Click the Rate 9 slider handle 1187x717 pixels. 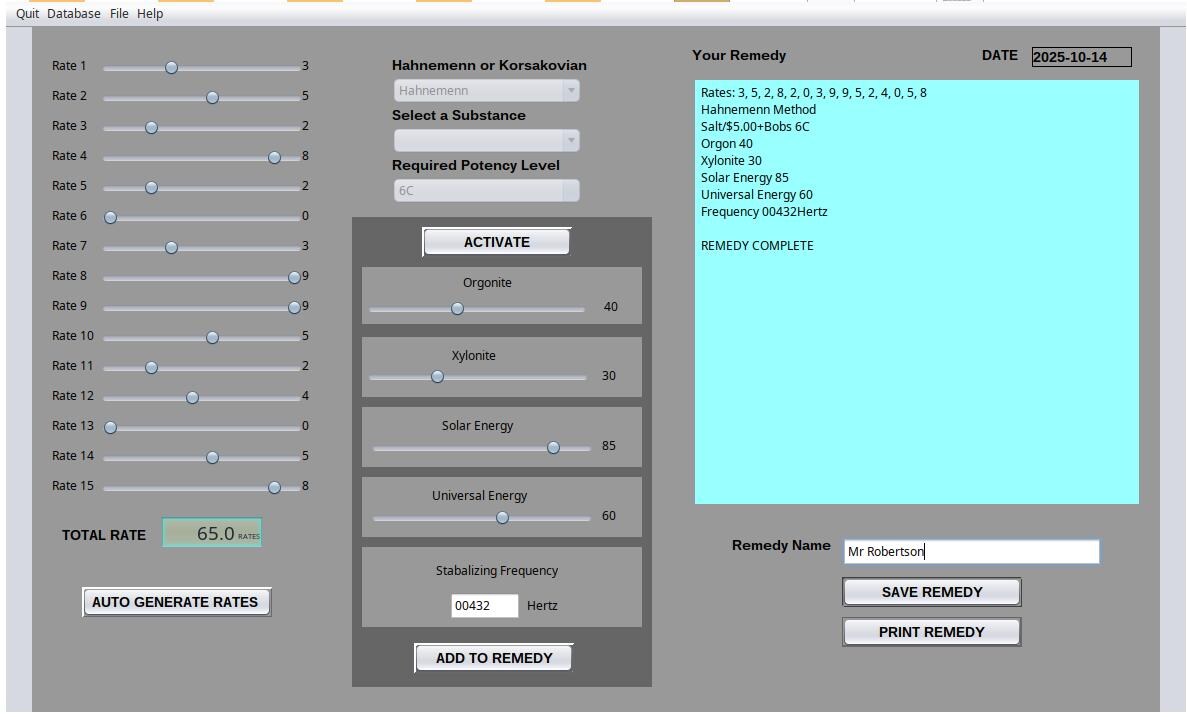(x=294, y=308)
